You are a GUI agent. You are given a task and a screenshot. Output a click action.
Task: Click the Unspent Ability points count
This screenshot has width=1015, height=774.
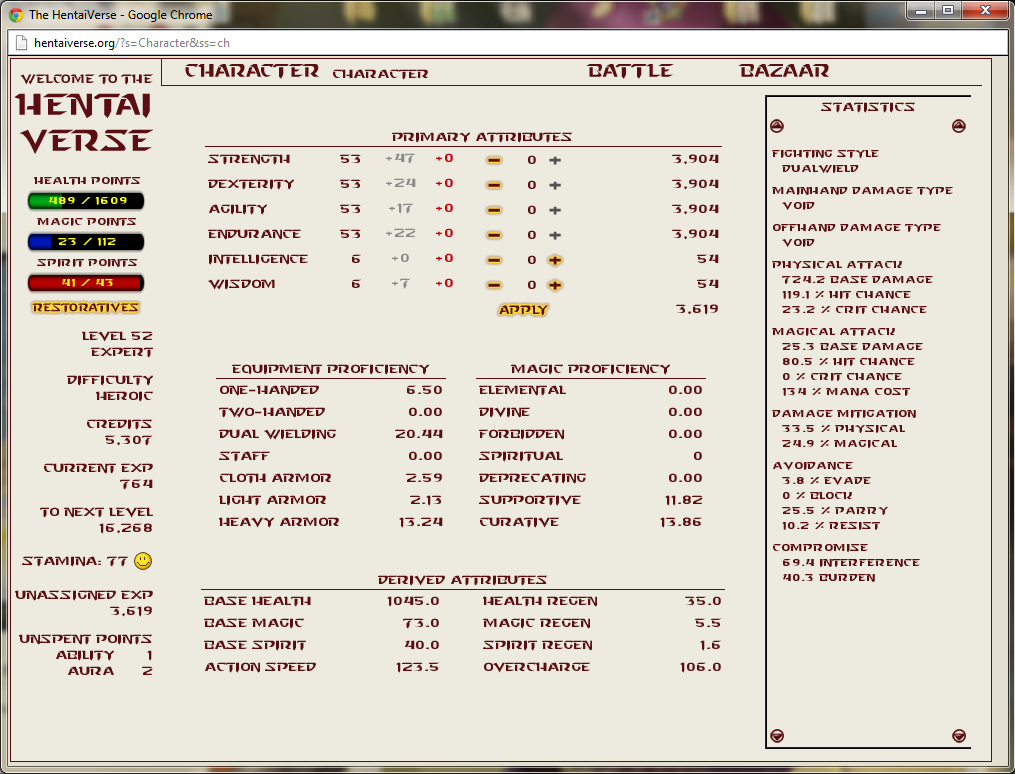point(150,655)
